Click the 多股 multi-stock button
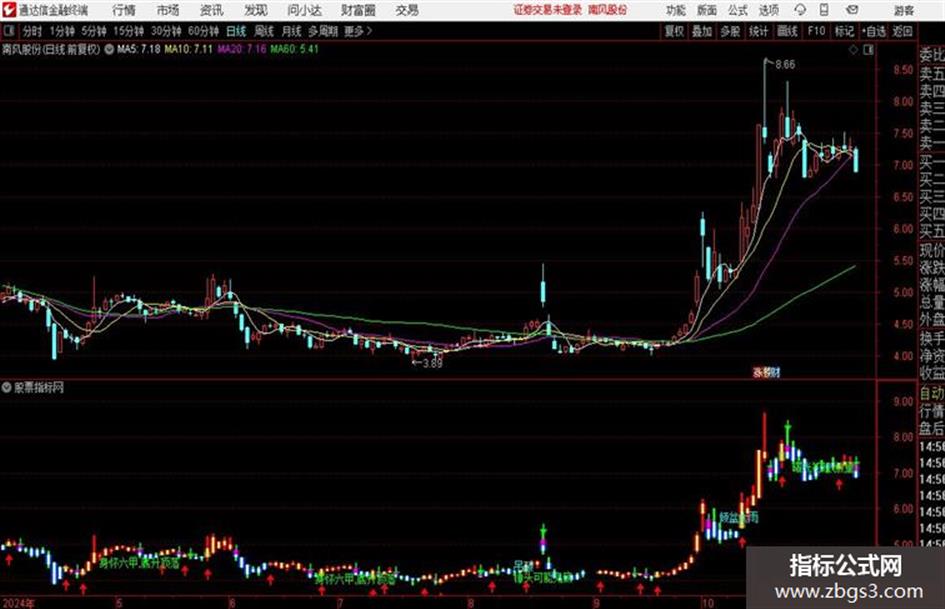This screenshot has height=609, width=945. pyautogui.click(x=730, y=31)
